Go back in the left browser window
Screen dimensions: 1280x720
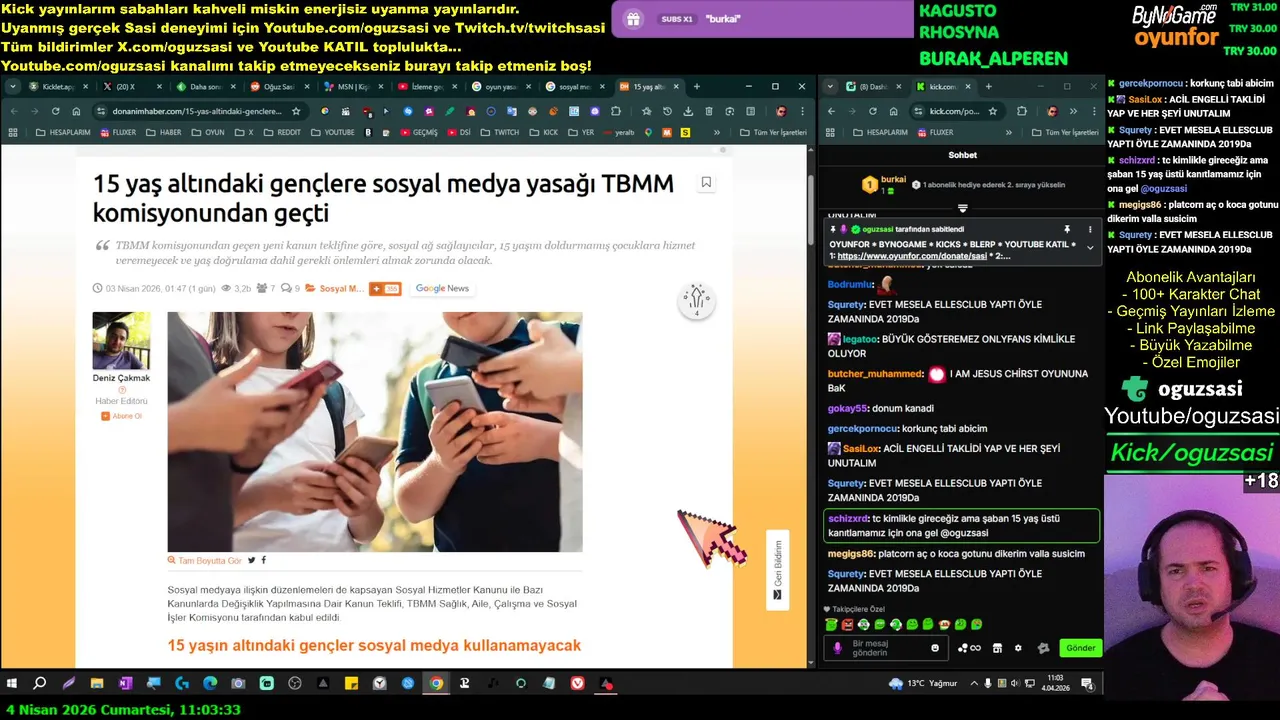coord(13,111)
